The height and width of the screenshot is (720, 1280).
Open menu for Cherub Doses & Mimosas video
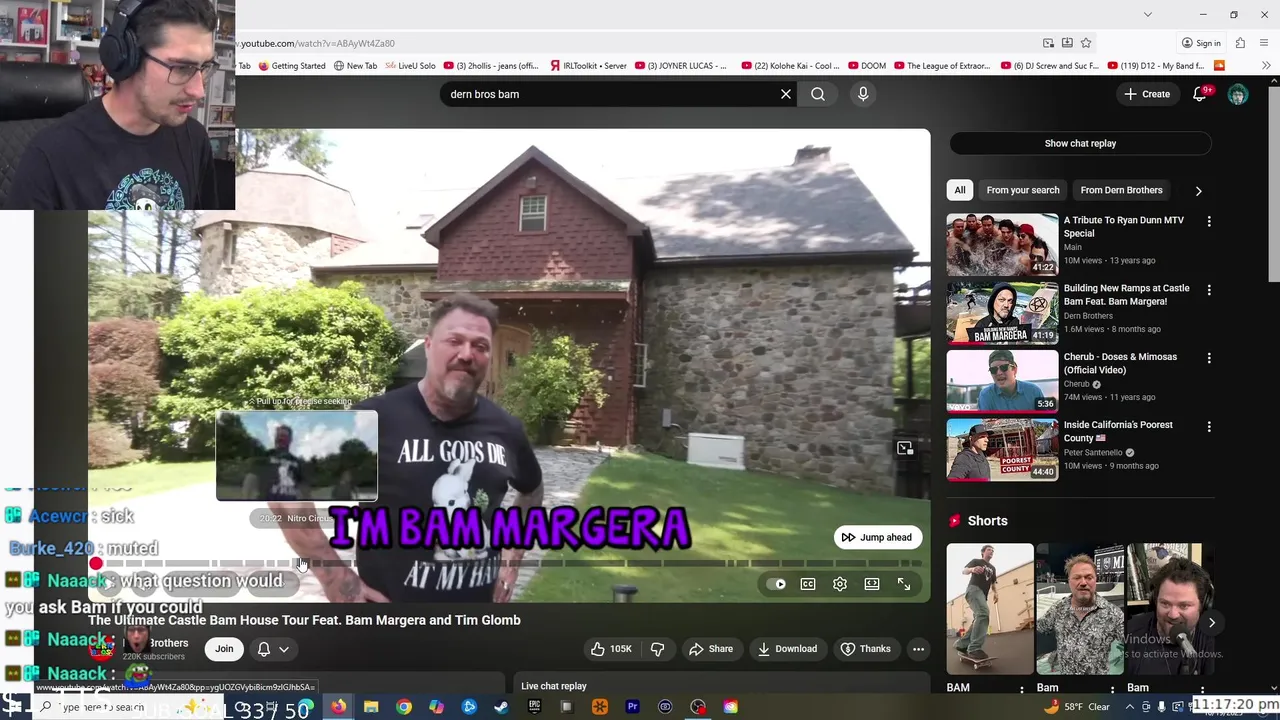tap(1209, 358)
